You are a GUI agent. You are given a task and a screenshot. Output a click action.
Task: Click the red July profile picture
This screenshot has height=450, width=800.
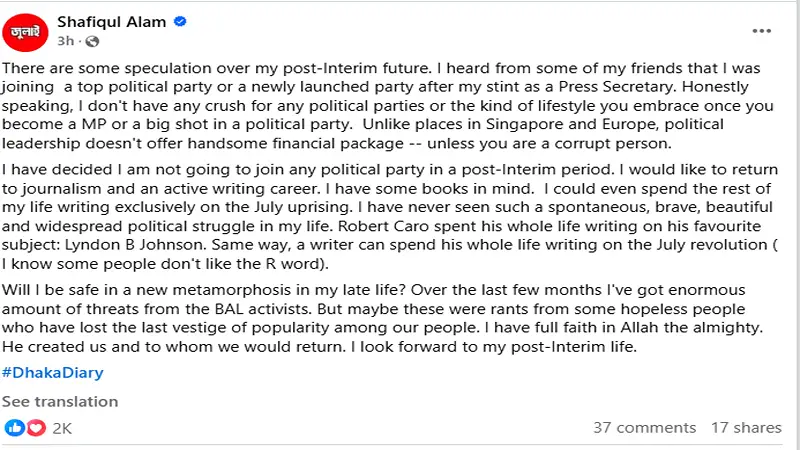(x=25, y=32)
